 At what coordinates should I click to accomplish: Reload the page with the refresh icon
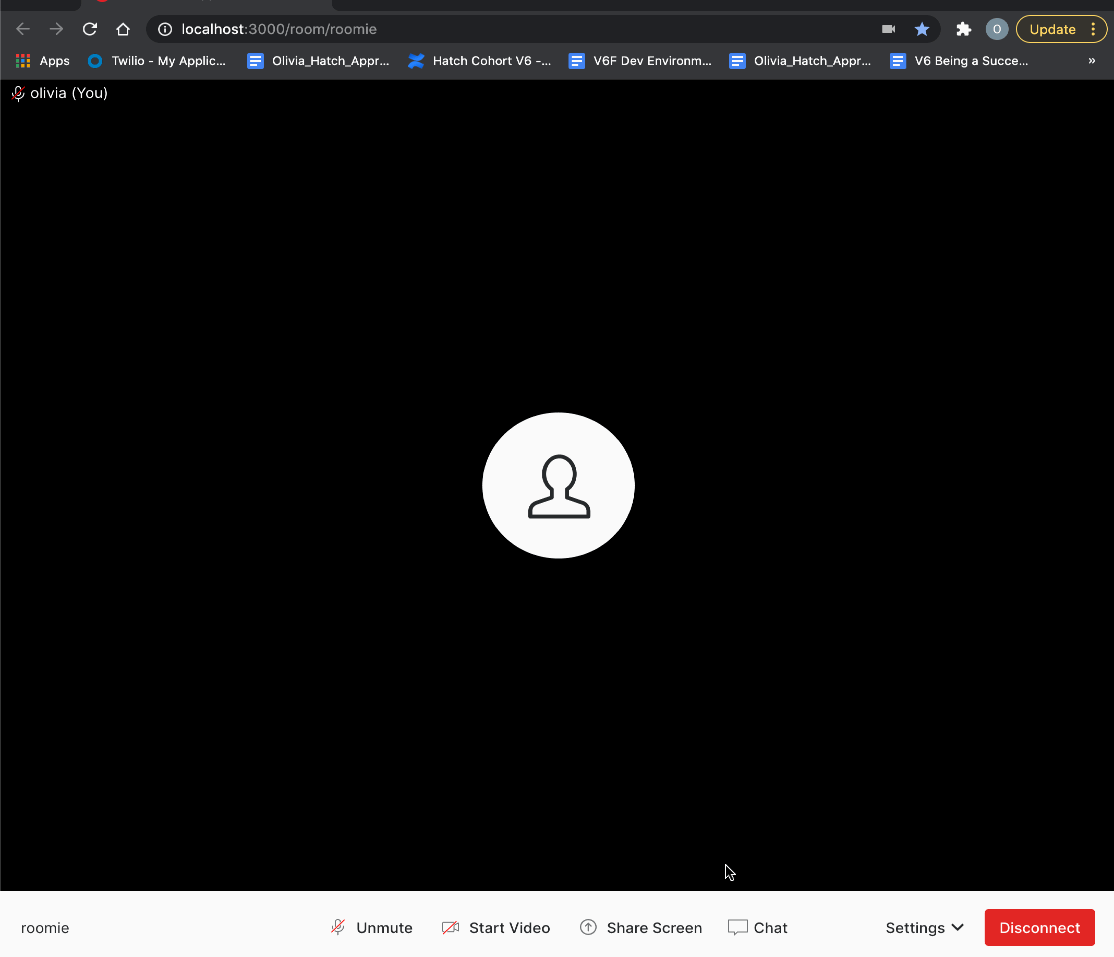(90, 29)
